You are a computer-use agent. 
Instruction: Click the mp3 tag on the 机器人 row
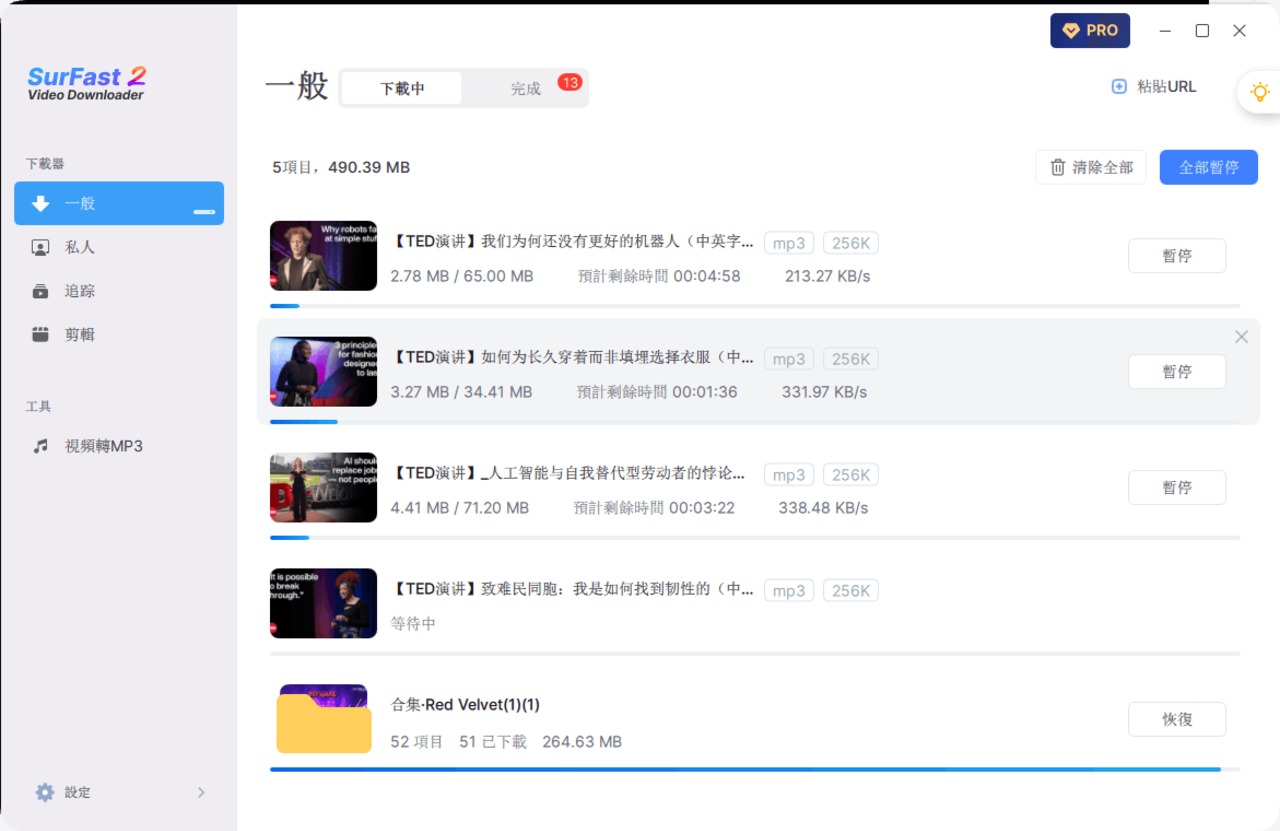pos(789,243)
